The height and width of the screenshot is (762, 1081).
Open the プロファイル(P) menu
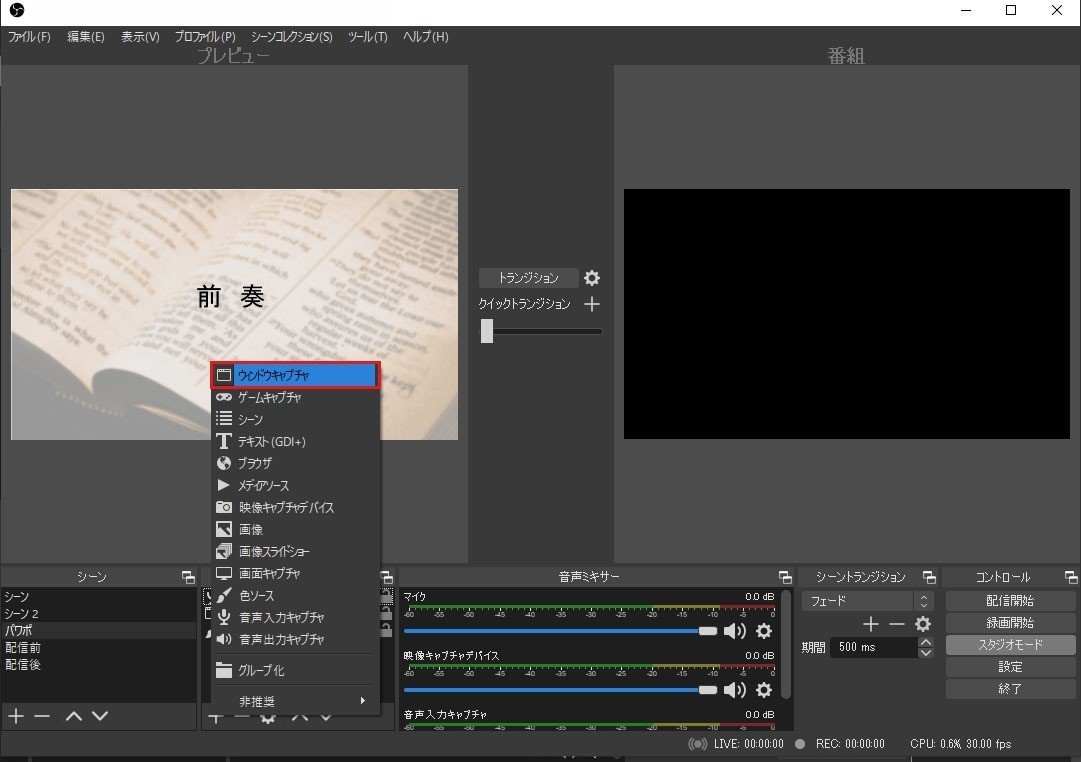pos(205,37)
